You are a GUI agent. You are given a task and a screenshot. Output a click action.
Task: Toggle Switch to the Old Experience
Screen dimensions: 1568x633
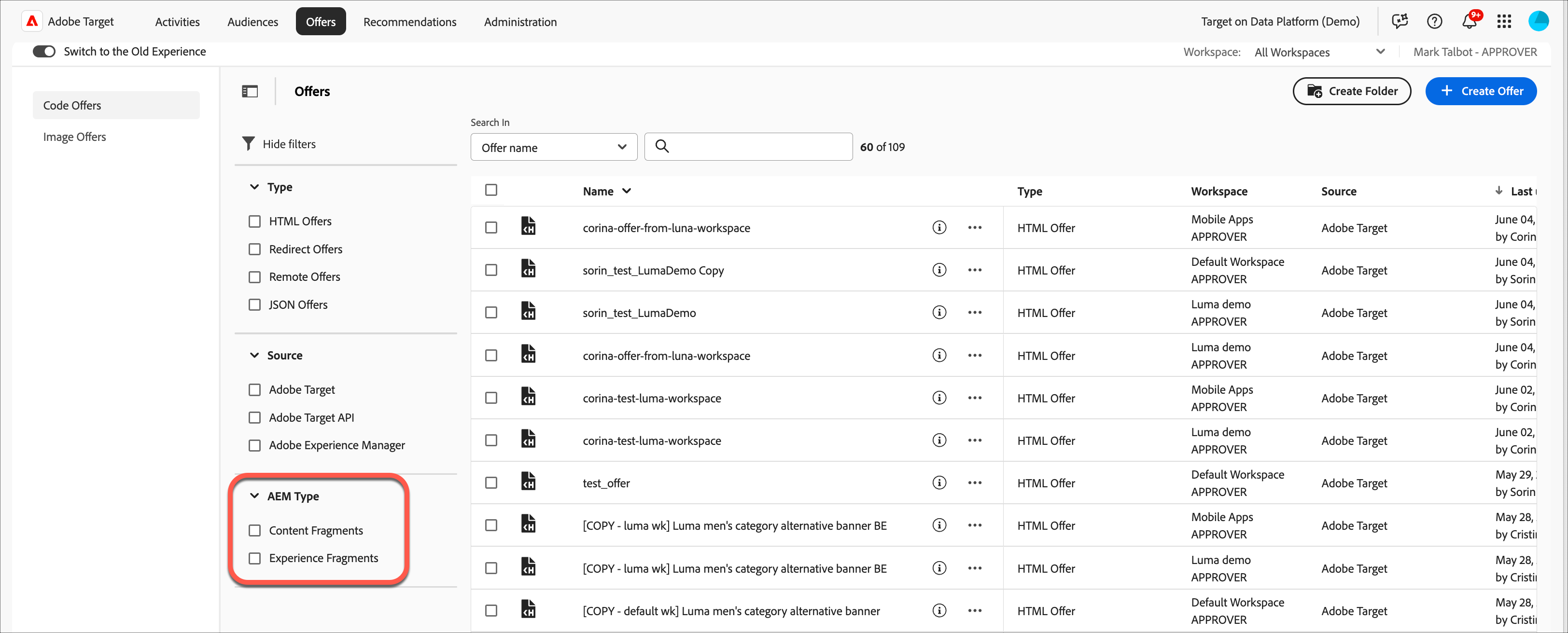click(44, 52)
